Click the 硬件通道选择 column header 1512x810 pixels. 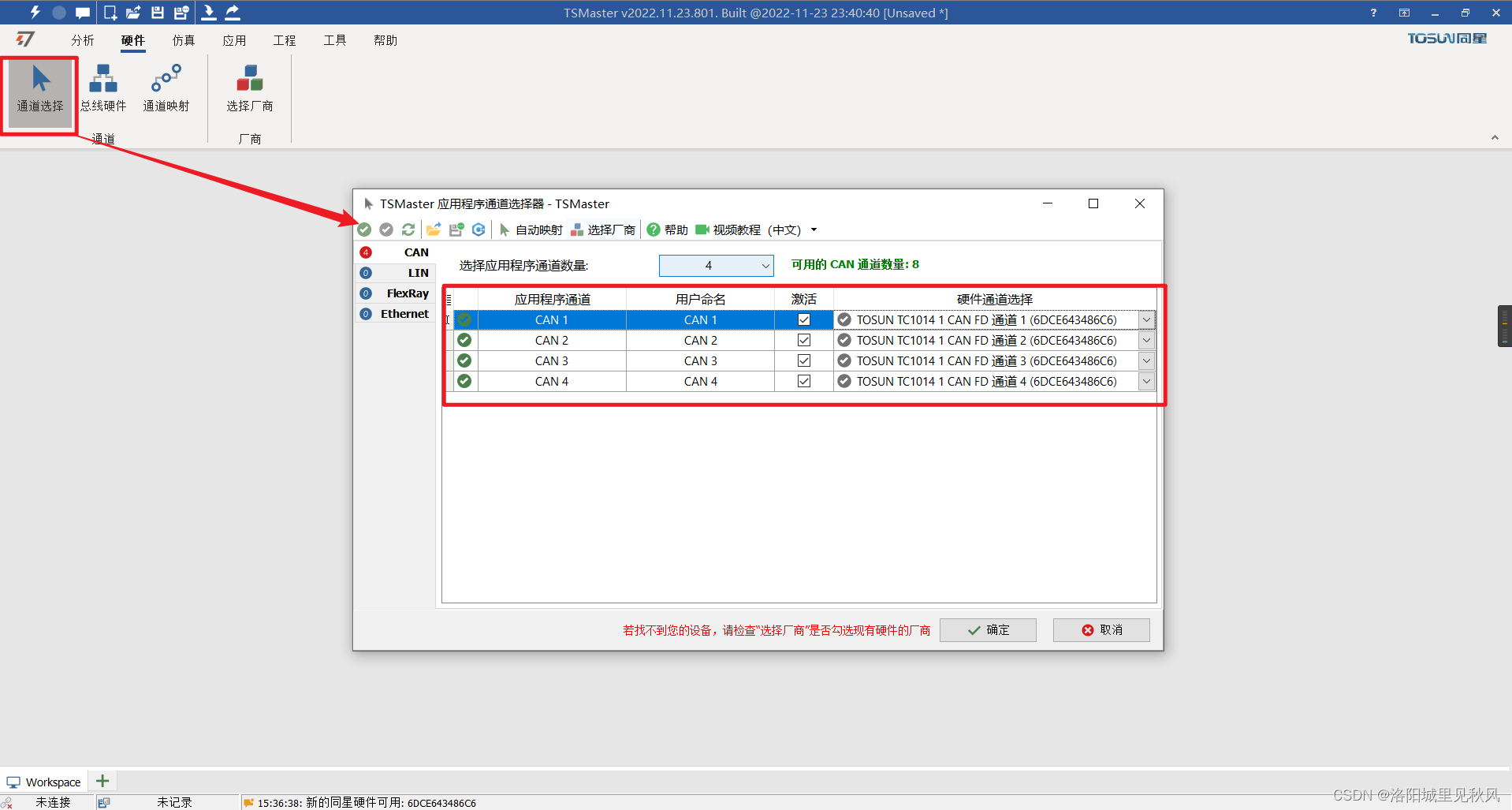[995, 299]
